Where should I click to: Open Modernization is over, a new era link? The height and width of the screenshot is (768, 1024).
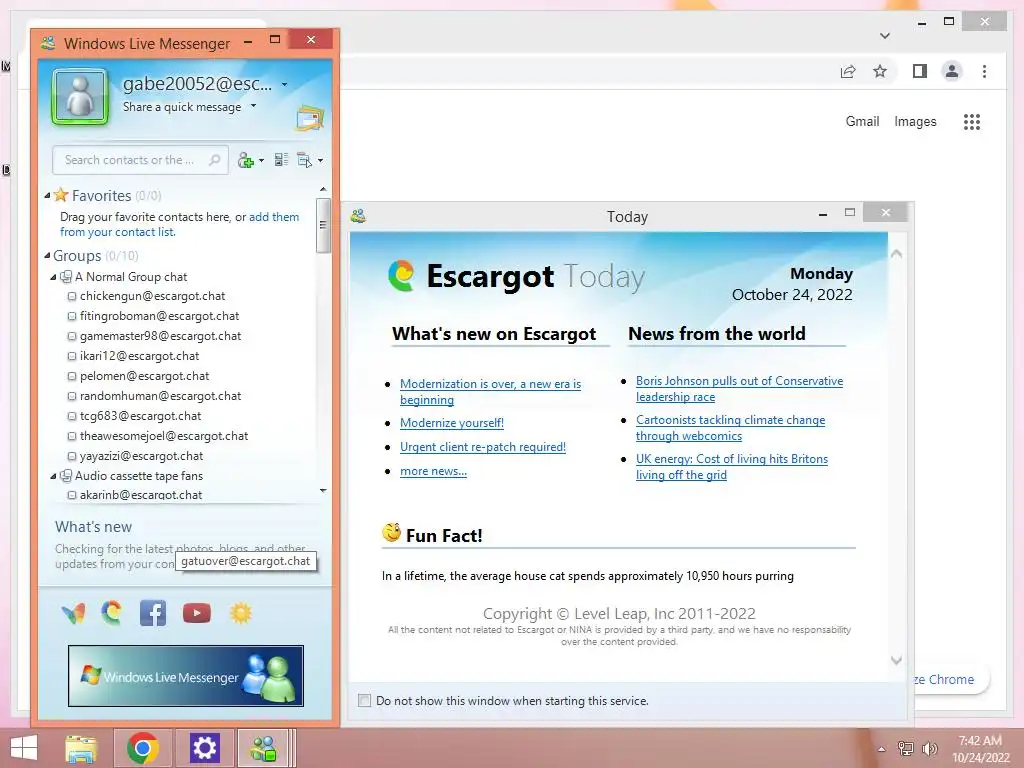(x=490, y=392)
